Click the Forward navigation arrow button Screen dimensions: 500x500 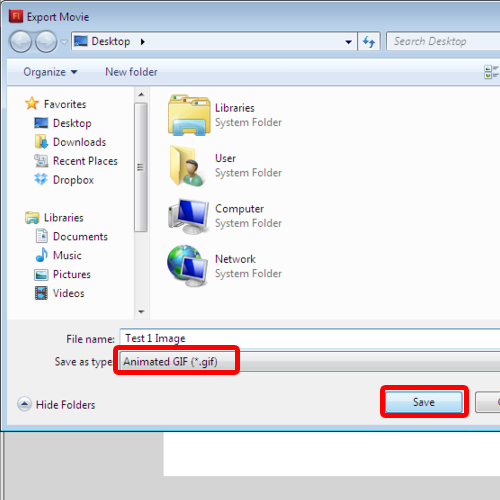[46, 42]
